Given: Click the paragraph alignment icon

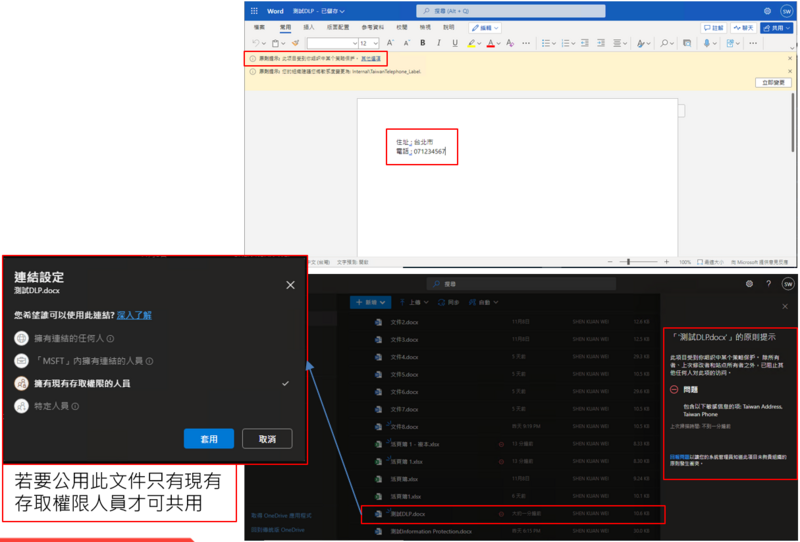Looking at the screenshot, I should point(617,43).
